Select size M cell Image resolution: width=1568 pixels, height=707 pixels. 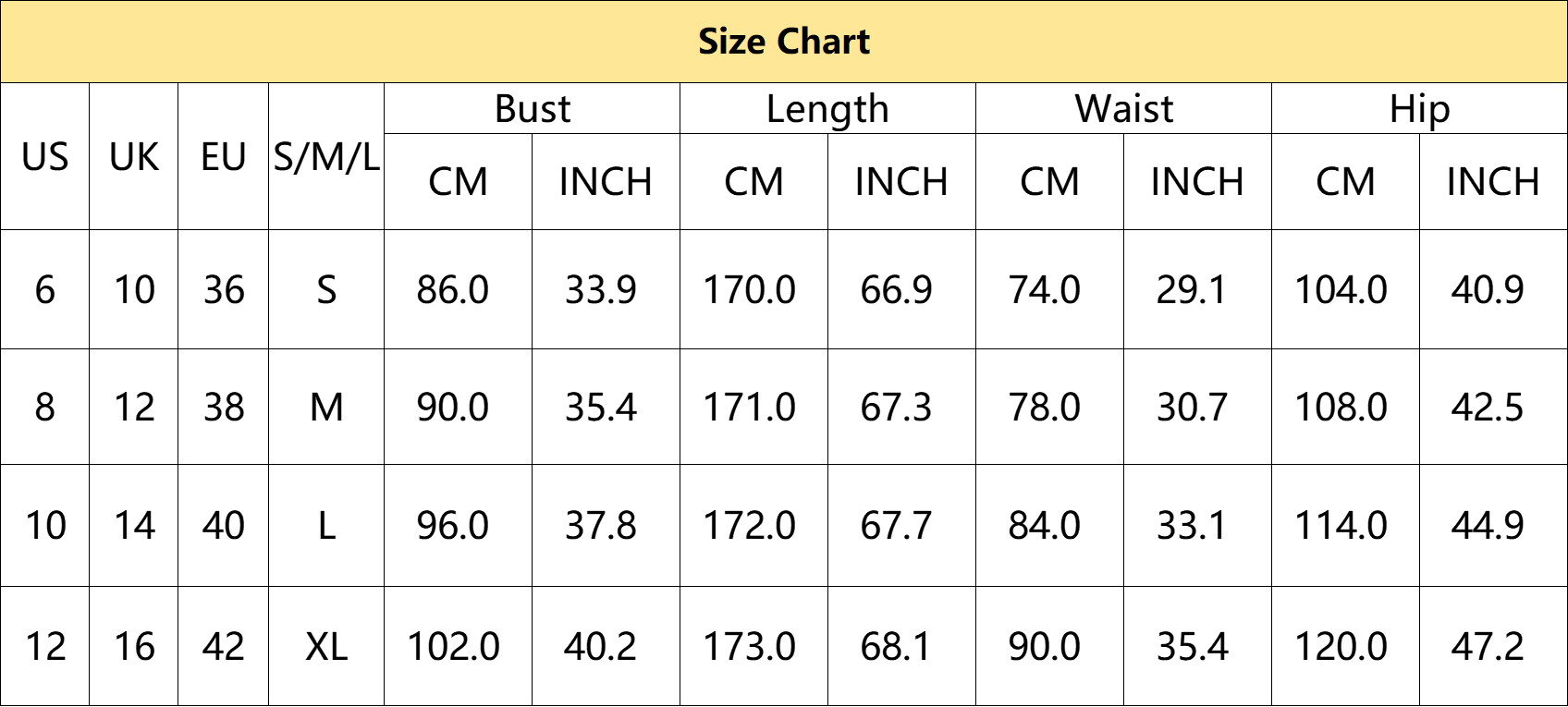(326, 407)
